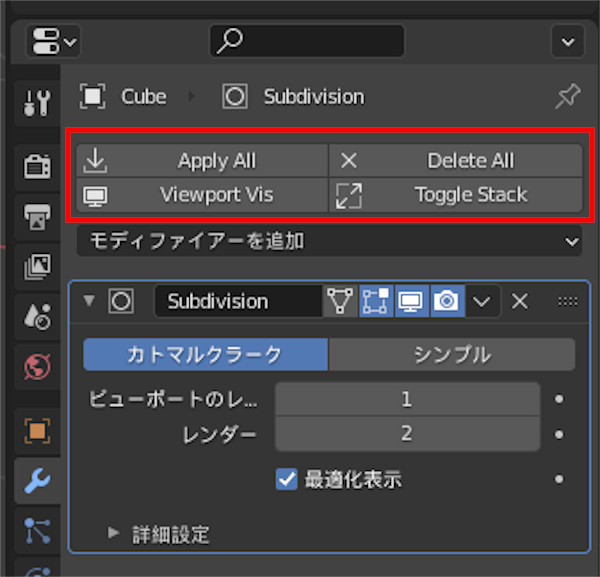Click the ビューポートのレベル value field
This screenshot has height=577, width=600.
(x=408, y=399)
